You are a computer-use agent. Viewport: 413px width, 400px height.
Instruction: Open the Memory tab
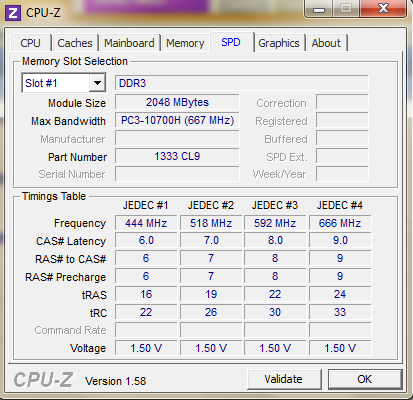pos(185,43)
